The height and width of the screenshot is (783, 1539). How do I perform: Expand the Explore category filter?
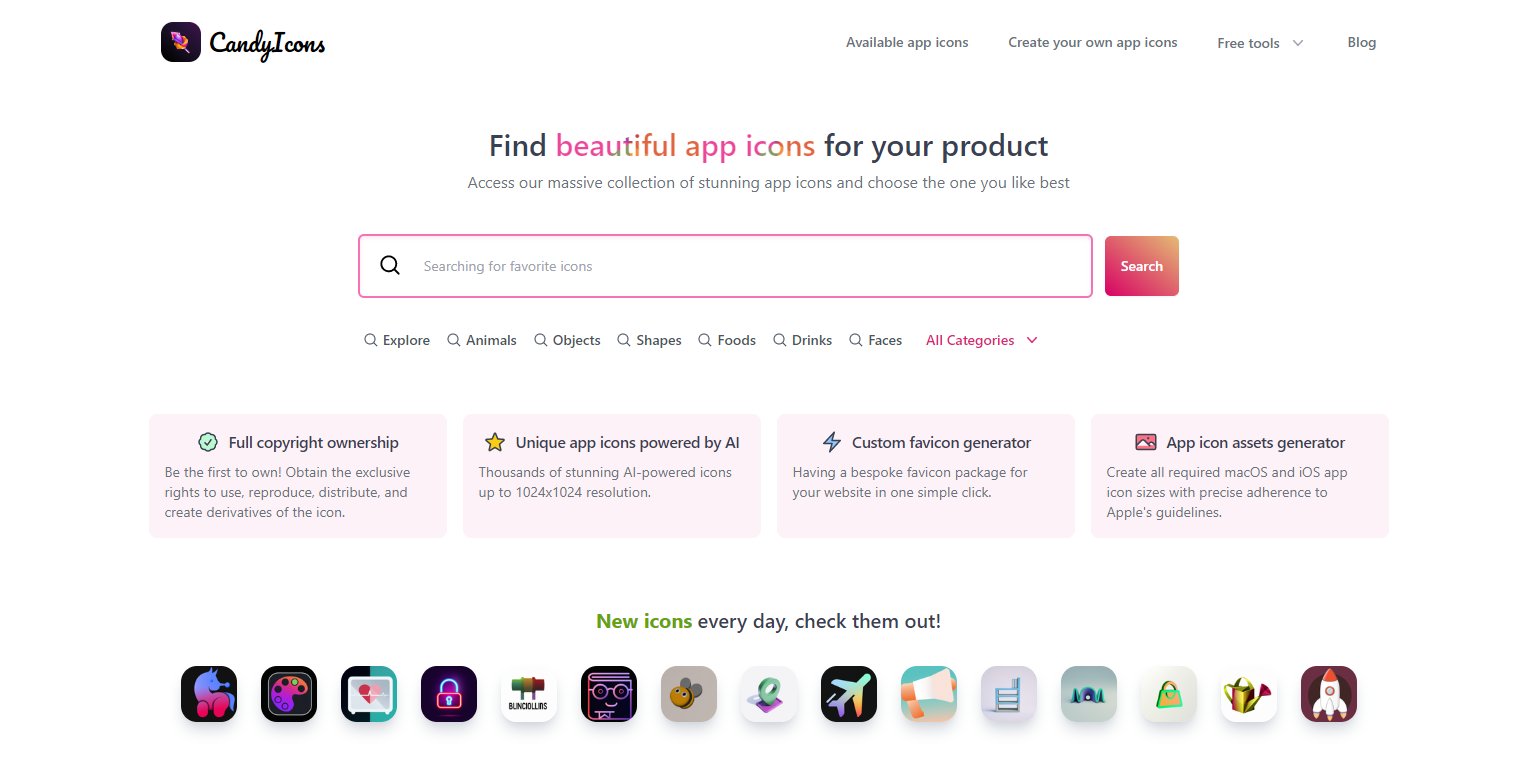coord(397,340)
